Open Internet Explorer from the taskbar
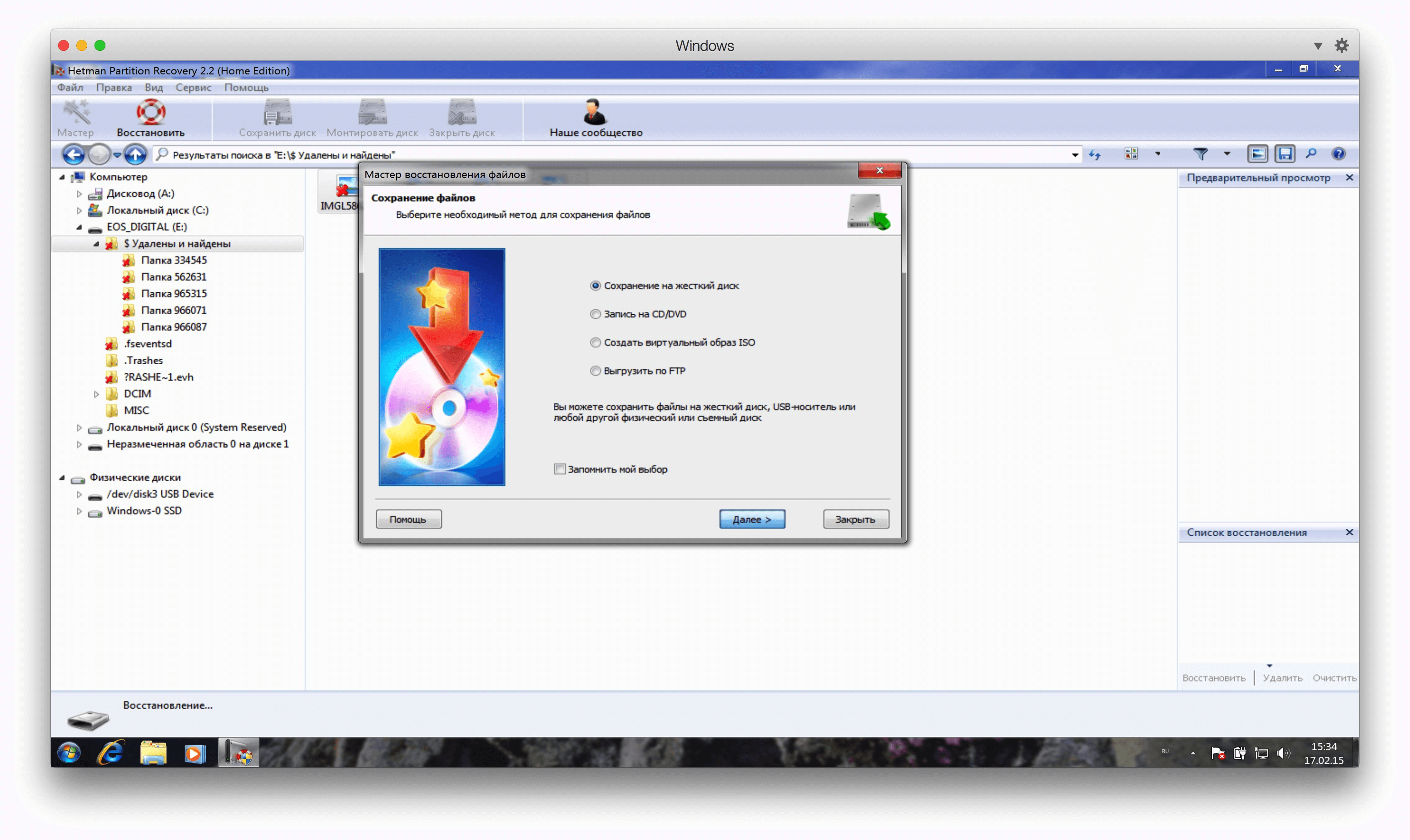The image size is (1410, 840). 111,753
